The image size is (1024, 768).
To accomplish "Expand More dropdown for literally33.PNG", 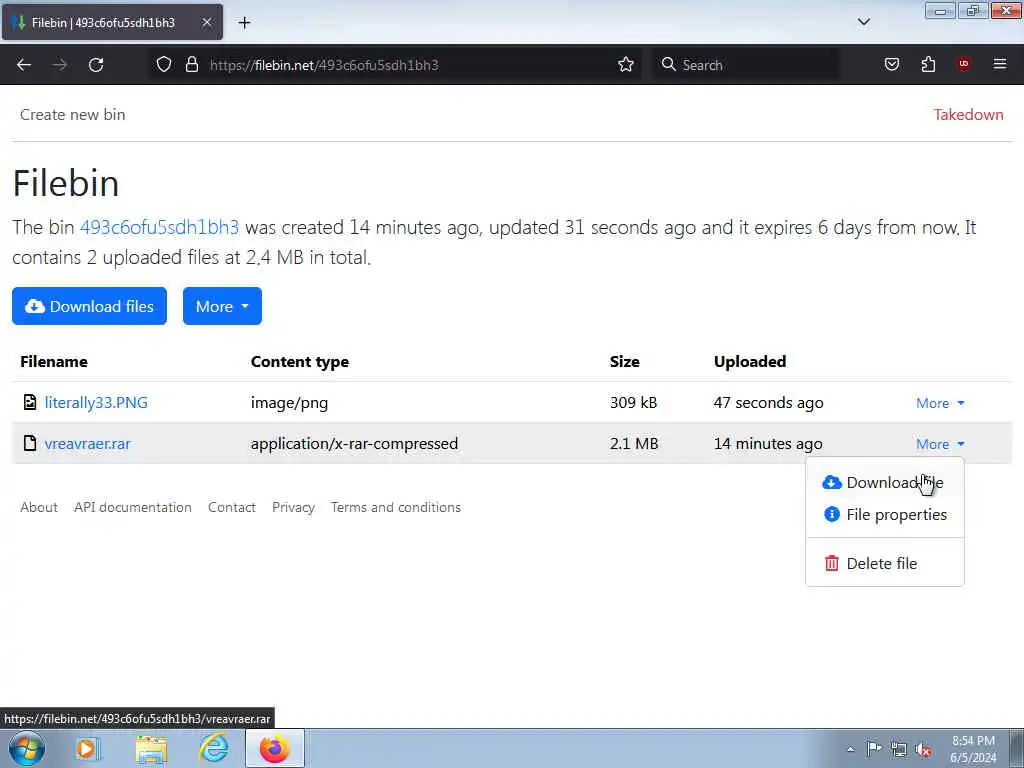I will [x=940, y=403].
